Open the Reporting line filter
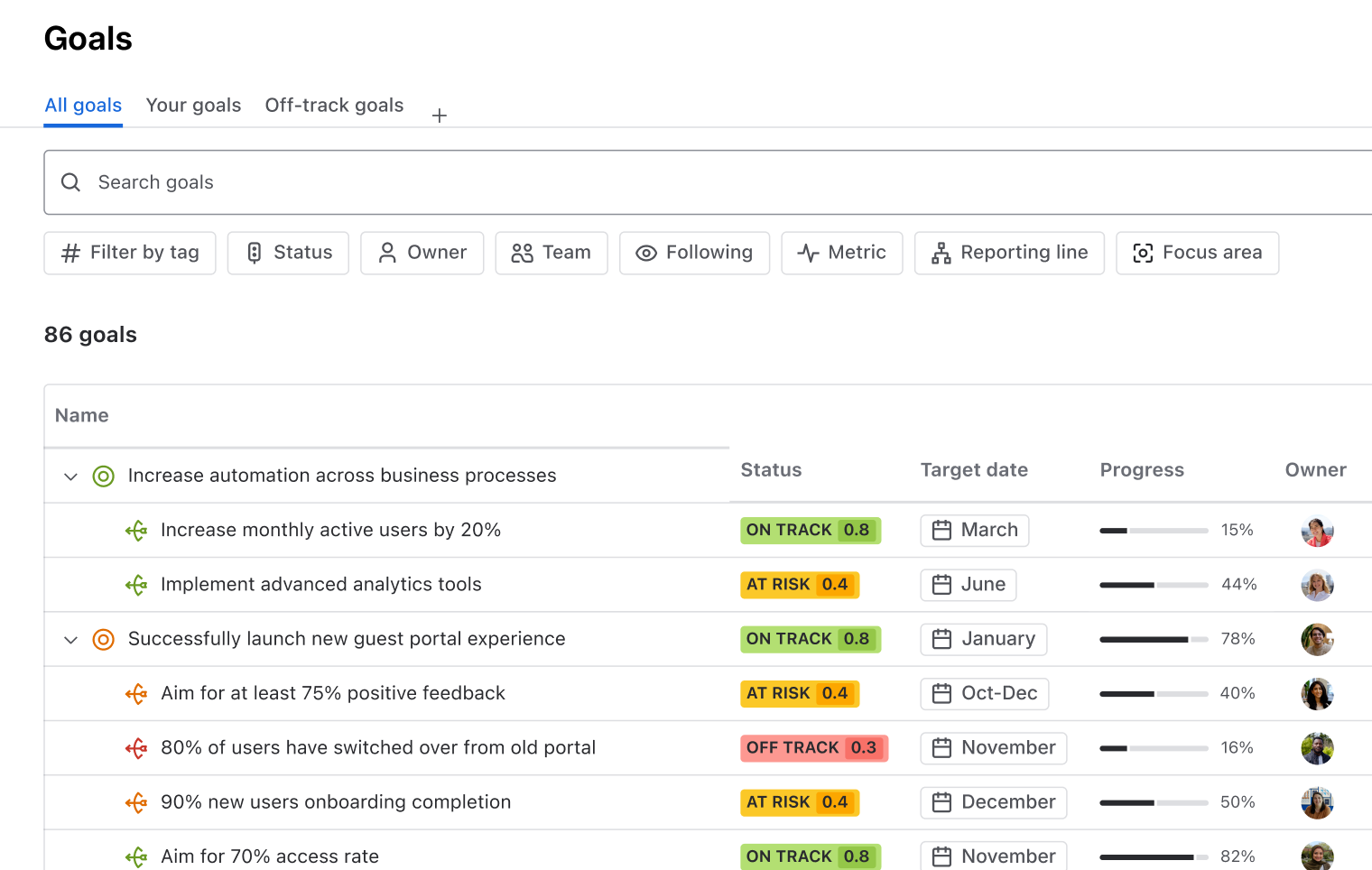This screenshot has width=1372, height=870. (x=1009, y=253)
